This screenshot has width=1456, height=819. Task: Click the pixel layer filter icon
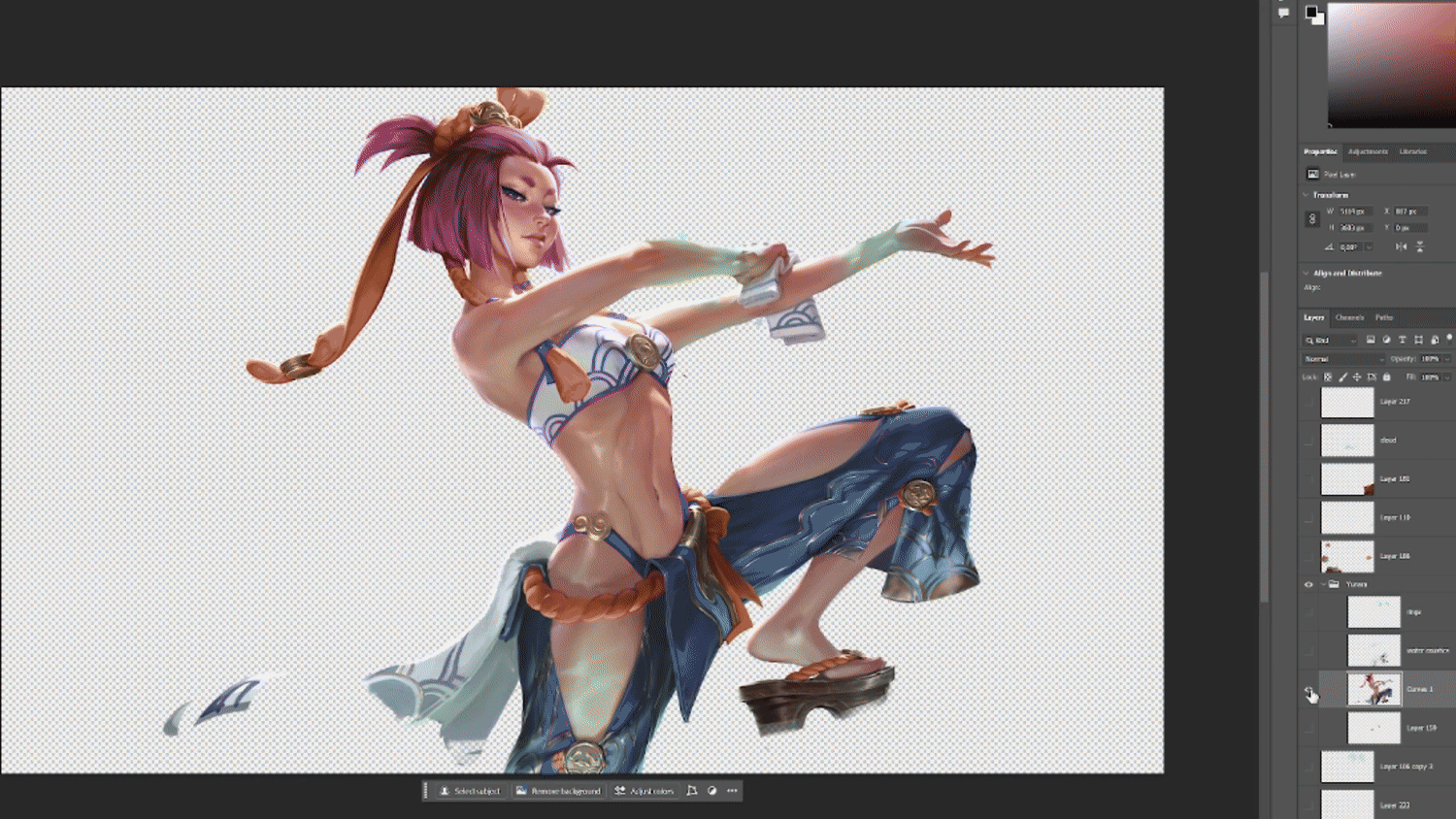(x=1371, y=340)
